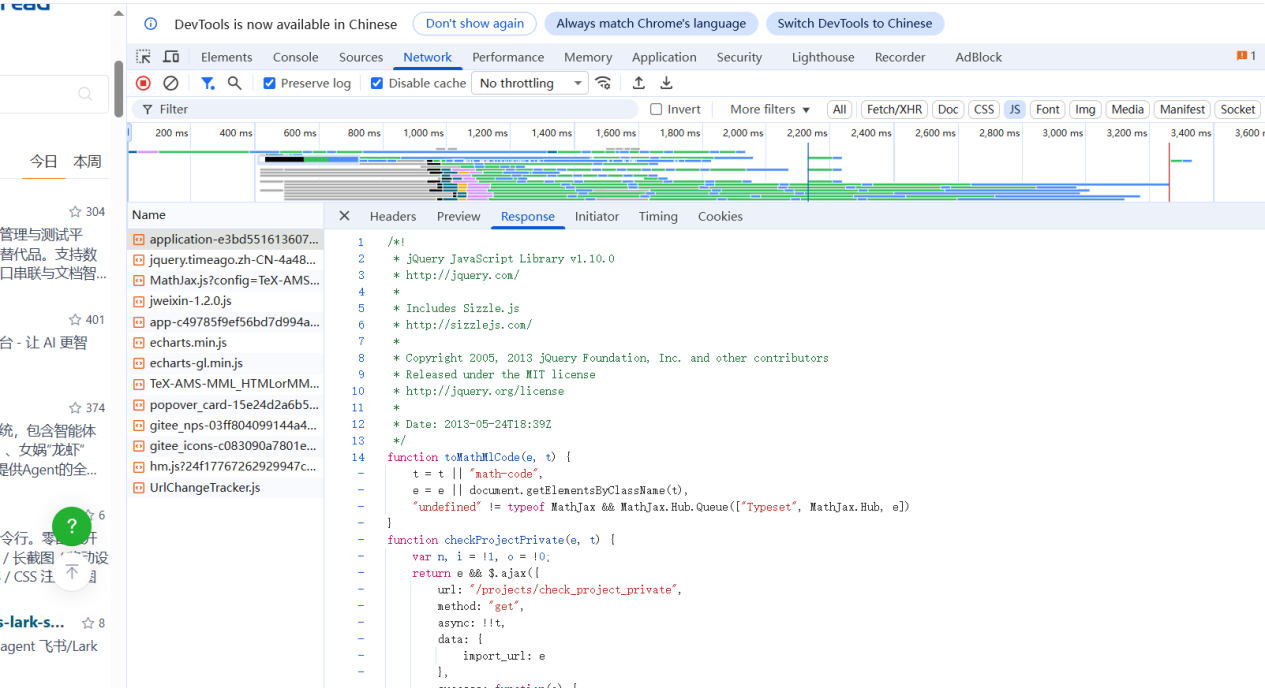The image size is (1265, 688).
Task: Click the page's back-to-top arrow button
Action: (72, 571)
